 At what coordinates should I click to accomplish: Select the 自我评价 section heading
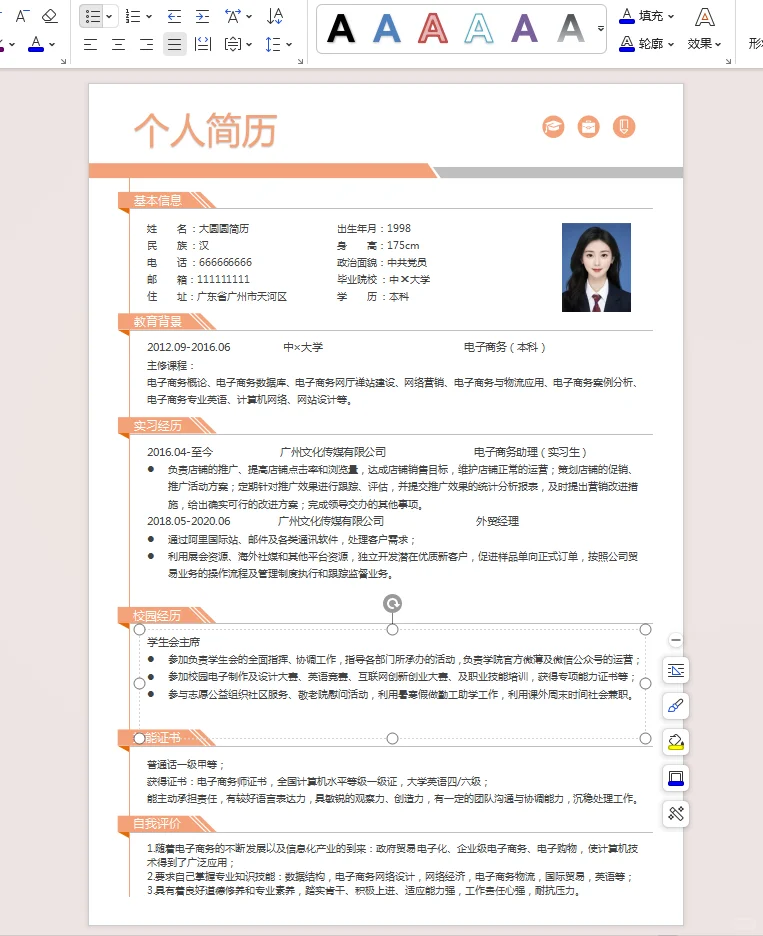pos(156,824)
